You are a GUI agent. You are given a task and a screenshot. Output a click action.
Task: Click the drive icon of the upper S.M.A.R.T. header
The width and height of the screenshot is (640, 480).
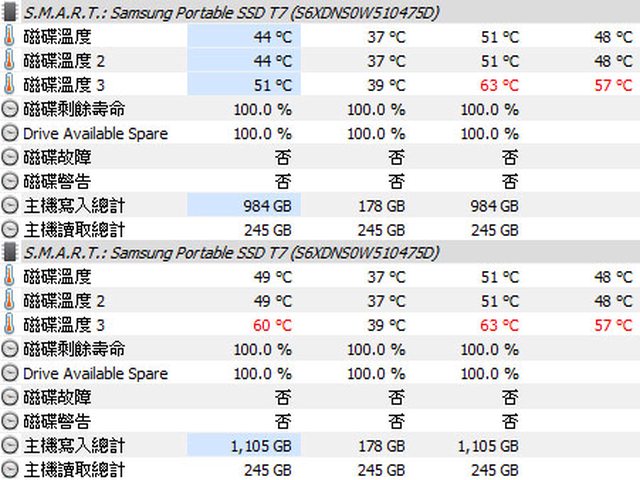tap(11, 13)
